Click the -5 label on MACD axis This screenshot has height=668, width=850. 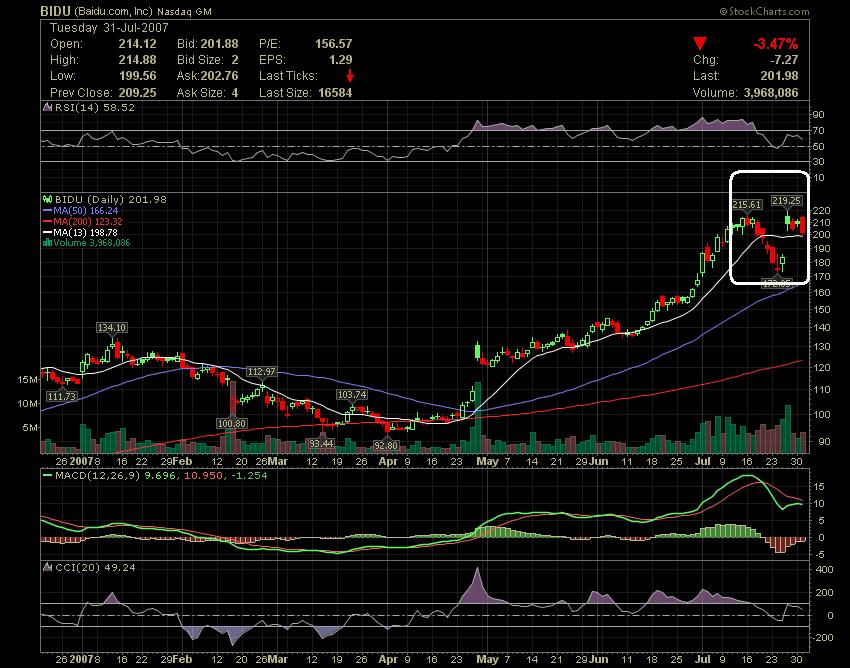coord(819,554)
